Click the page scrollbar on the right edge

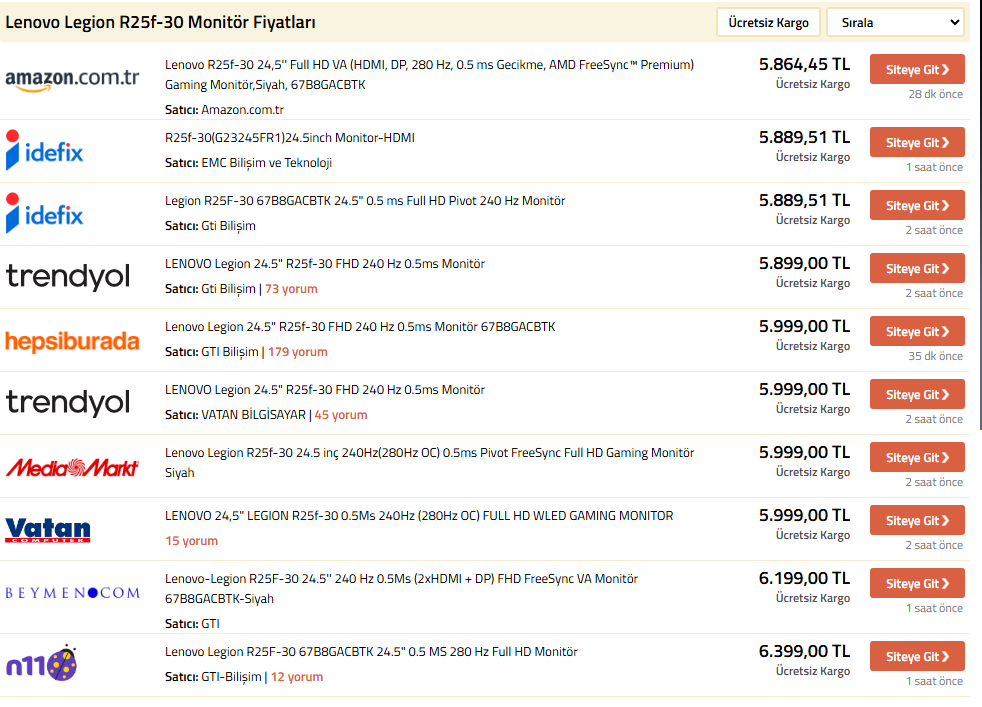click(x=980, y=215)
